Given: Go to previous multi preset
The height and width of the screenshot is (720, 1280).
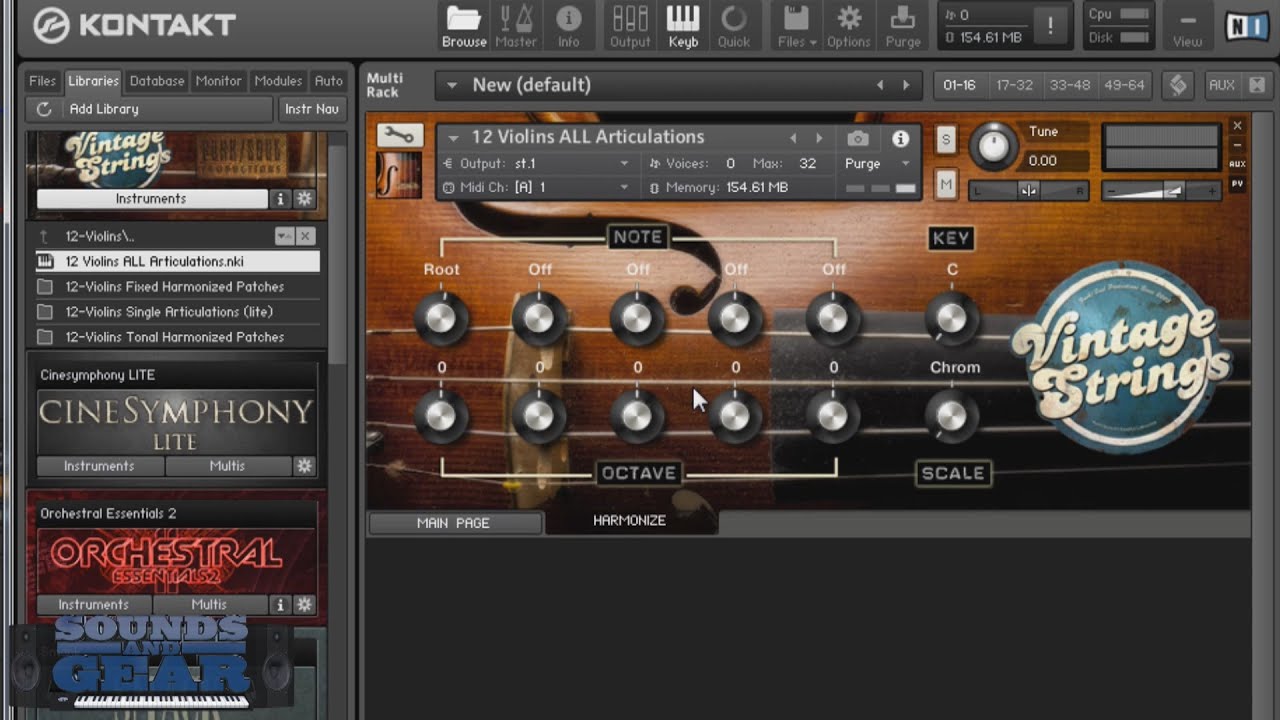Looking at the screenshot, I should [x=880, y=85].
